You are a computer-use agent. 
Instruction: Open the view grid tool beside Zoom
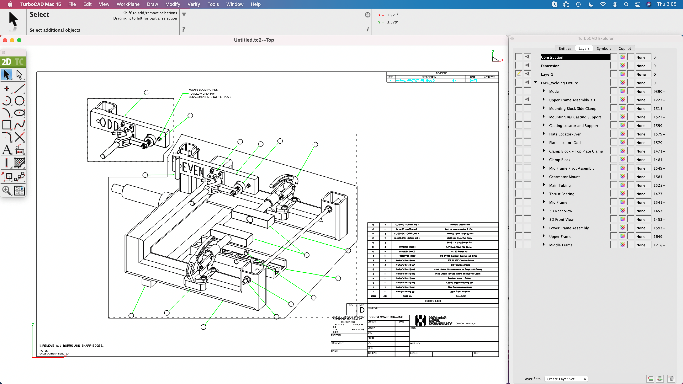coord(19,190)
